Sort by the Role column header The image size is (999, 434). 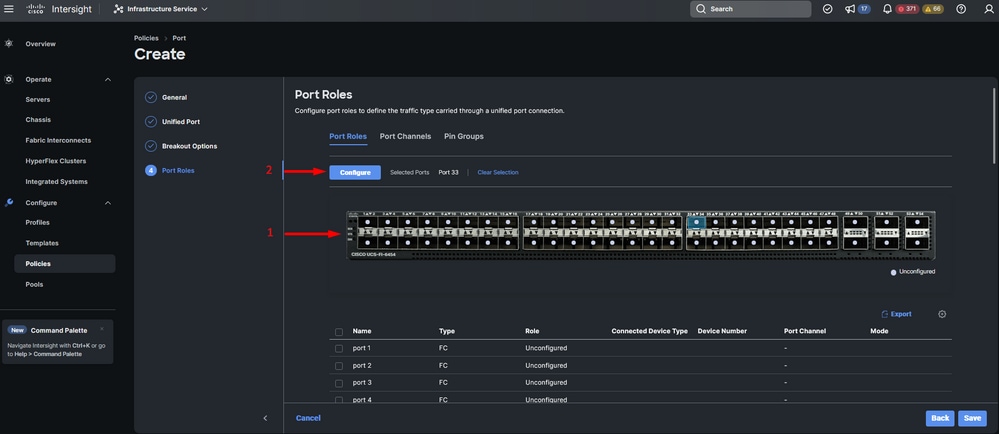pos(532,331)
